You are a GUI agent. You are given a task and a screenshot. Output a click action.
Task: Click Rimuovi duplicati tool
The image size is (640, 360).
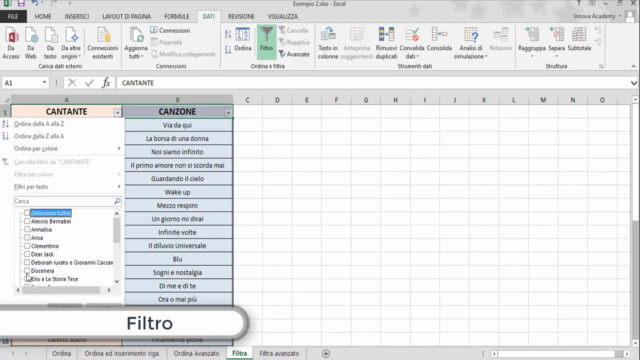pyautogui.click(x=386, y=43)
